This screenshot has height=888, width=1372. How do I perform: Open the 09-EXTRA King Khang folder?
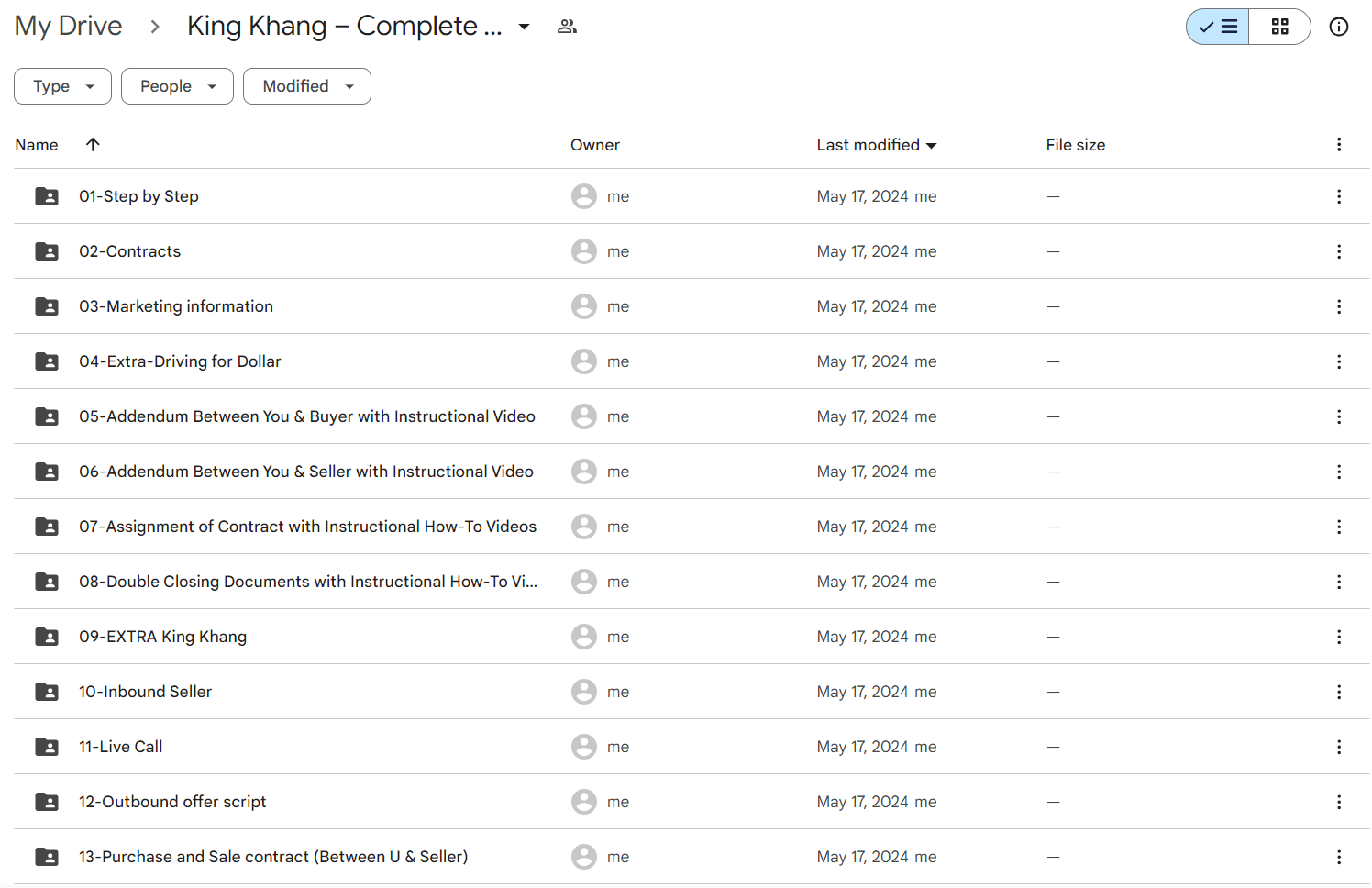click(162, 637)
